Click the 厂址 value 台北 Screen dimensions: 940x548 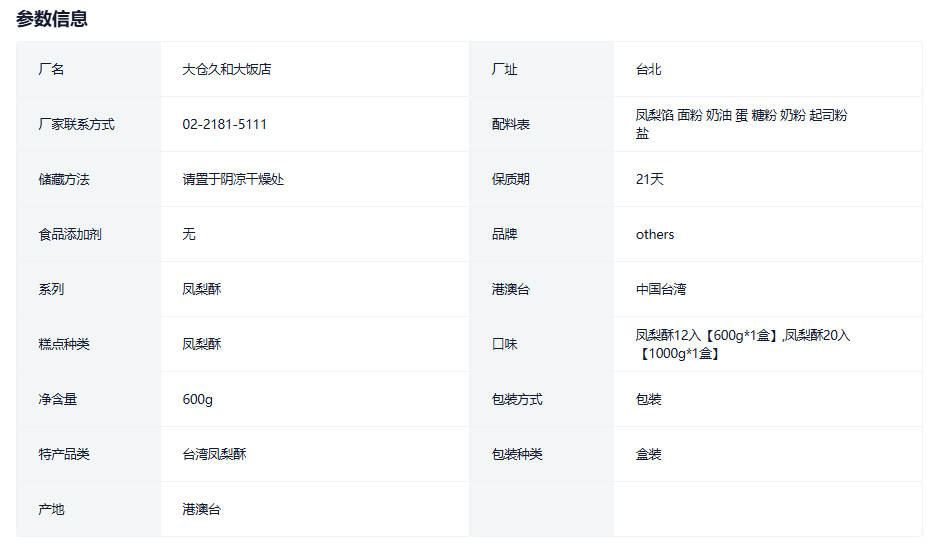(x=648, y=70)
